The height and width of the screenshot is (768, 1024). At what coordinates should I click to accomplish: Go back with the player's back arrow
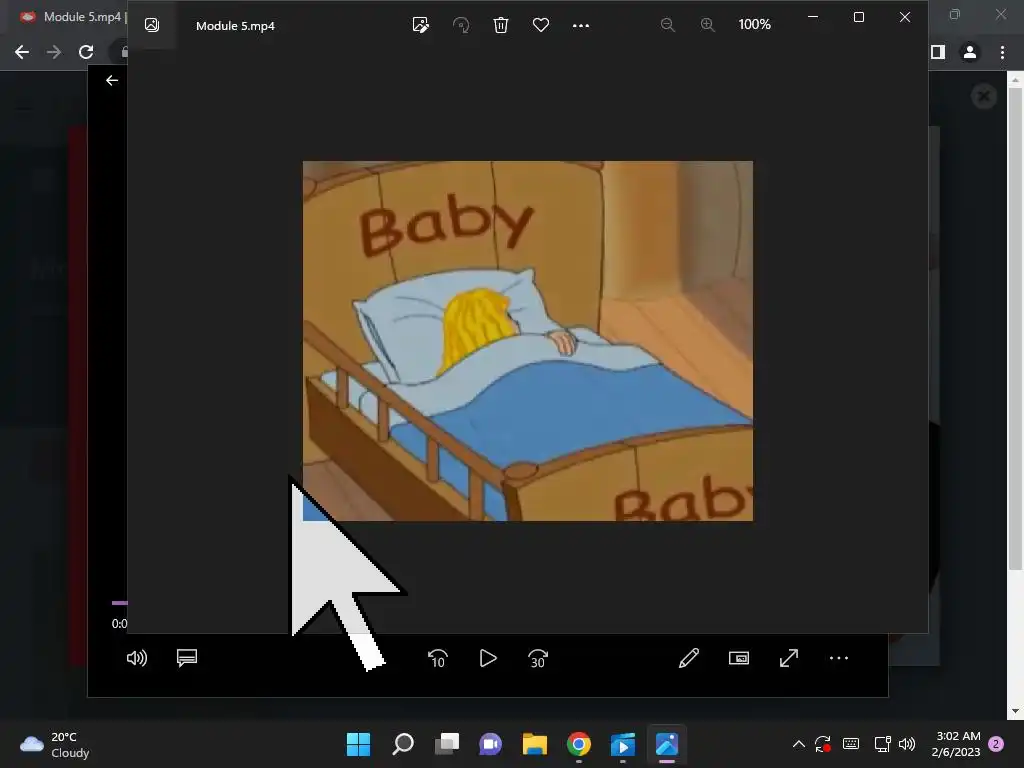pyautogui.click(x=112, y=80)
